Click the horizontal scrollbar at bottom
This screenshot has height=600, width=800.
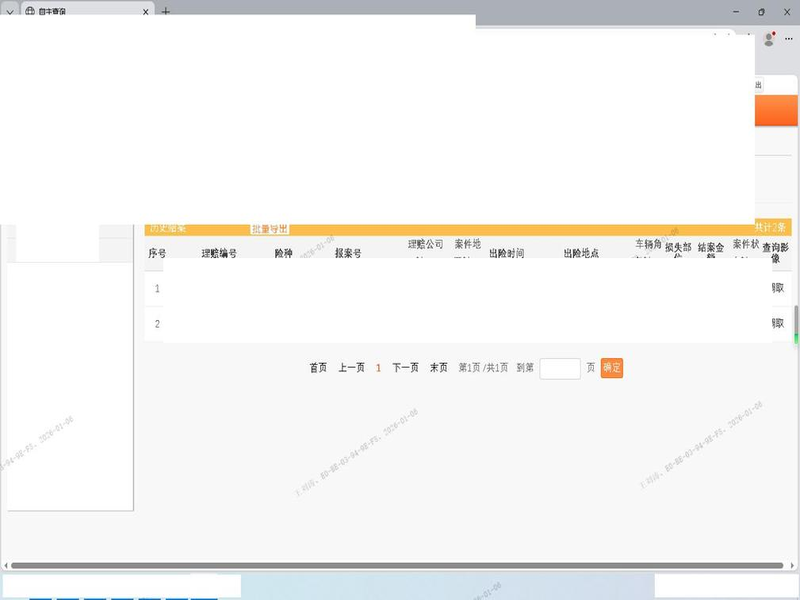400,566
